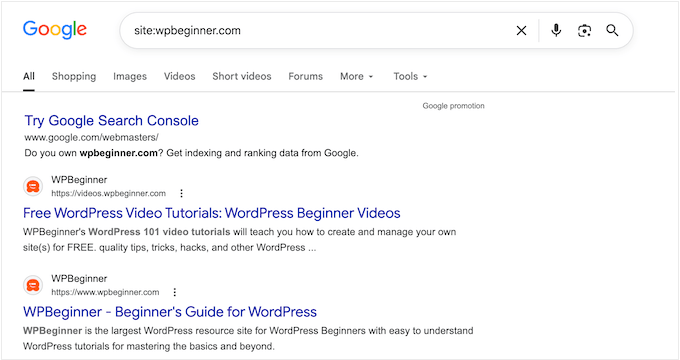Image resolution: width=680 pixels, height=360 pixels.
Task: Click the https://www.wpbeginner.com URL
Action: pos(105,292)
